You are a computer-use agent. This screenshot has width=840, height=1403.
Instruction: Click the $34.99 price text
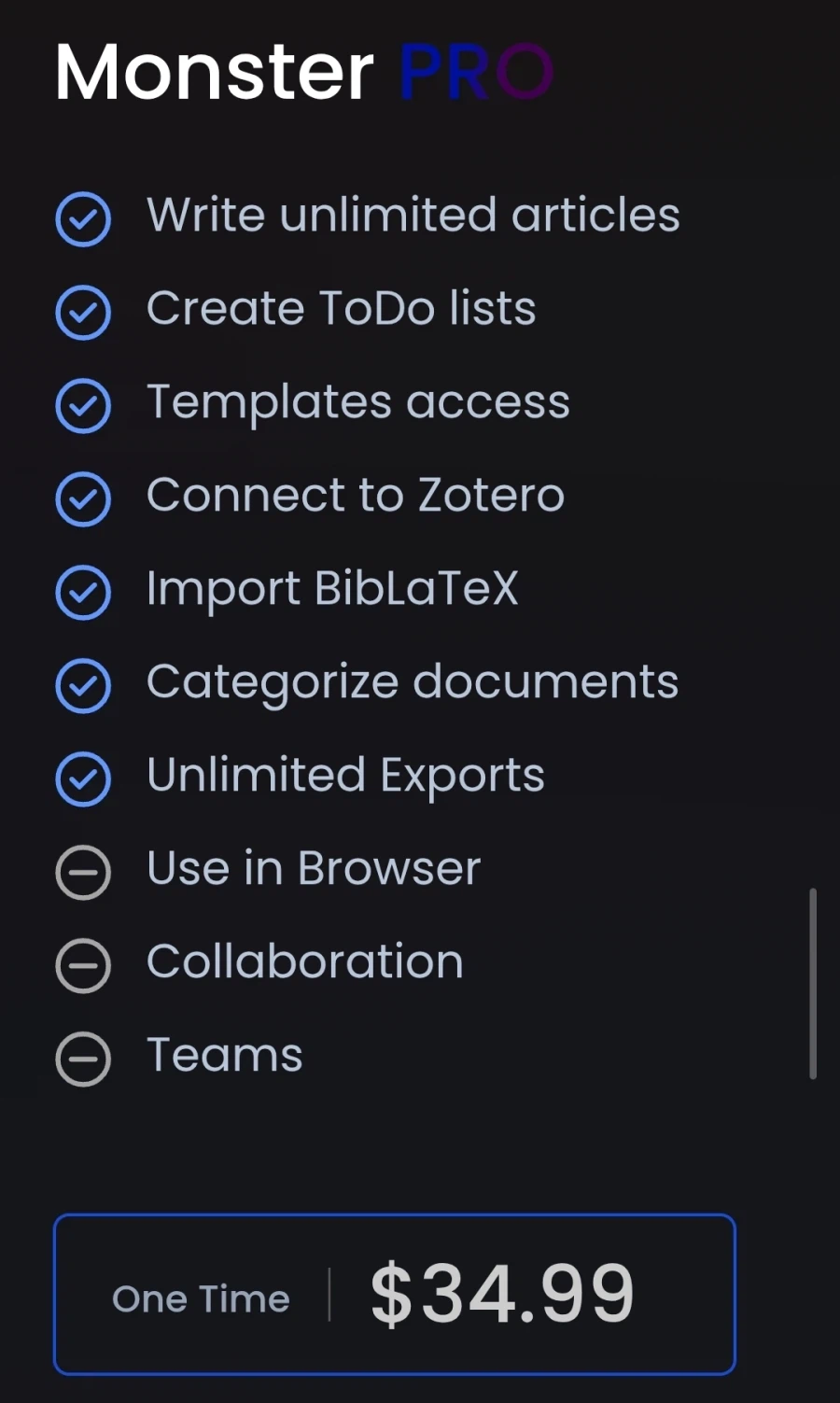502,1294
